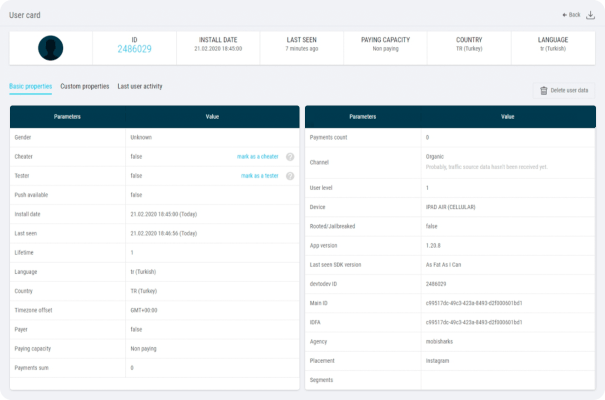Go back using the Back link
Image resolution: width=605 pixels, height=400 pixels.
(571, 15)
